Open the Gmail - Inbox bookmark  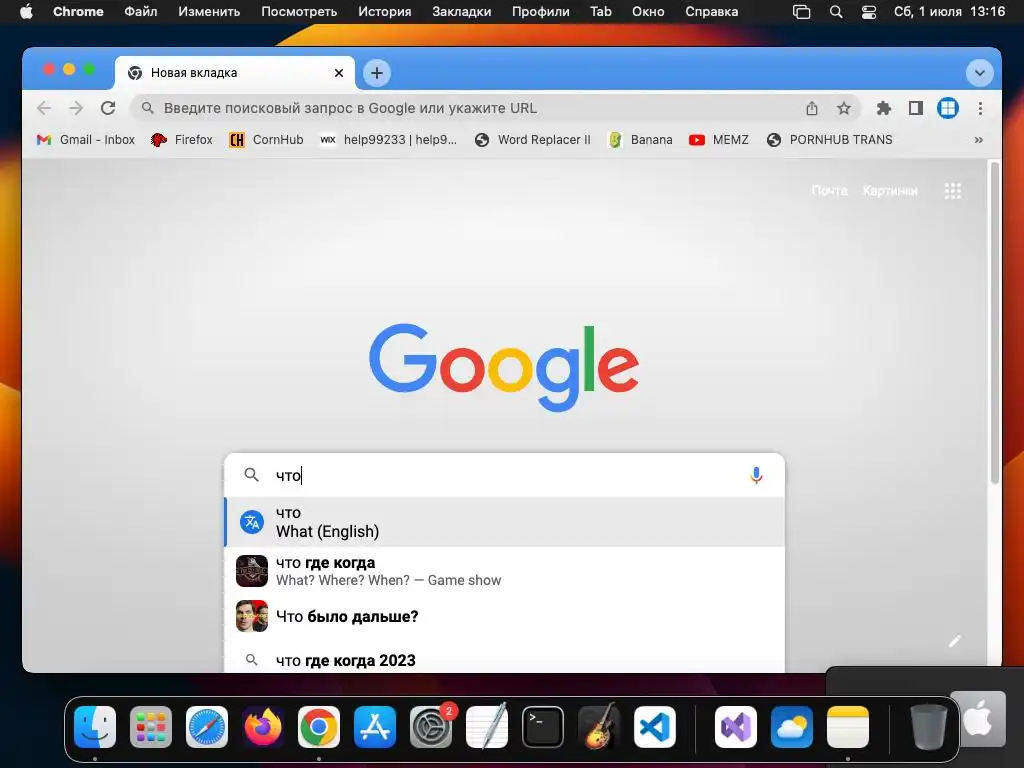86,140
